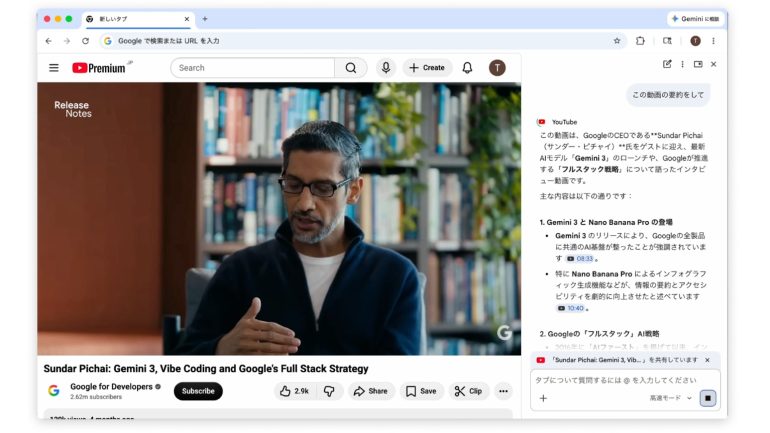
Task: Focus the Gemini question input field
Action: 620,380
